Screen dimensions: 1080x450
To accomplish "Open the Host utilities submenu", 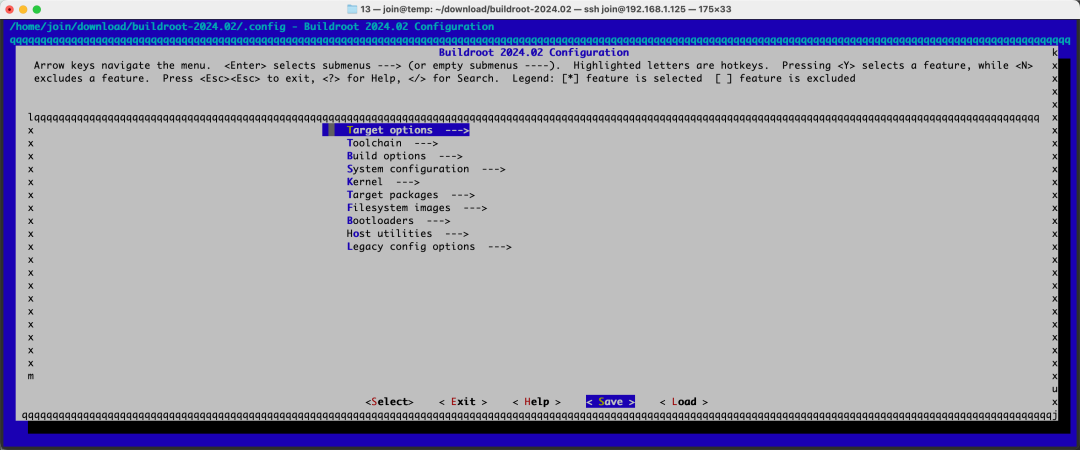I will pos(408,234).
